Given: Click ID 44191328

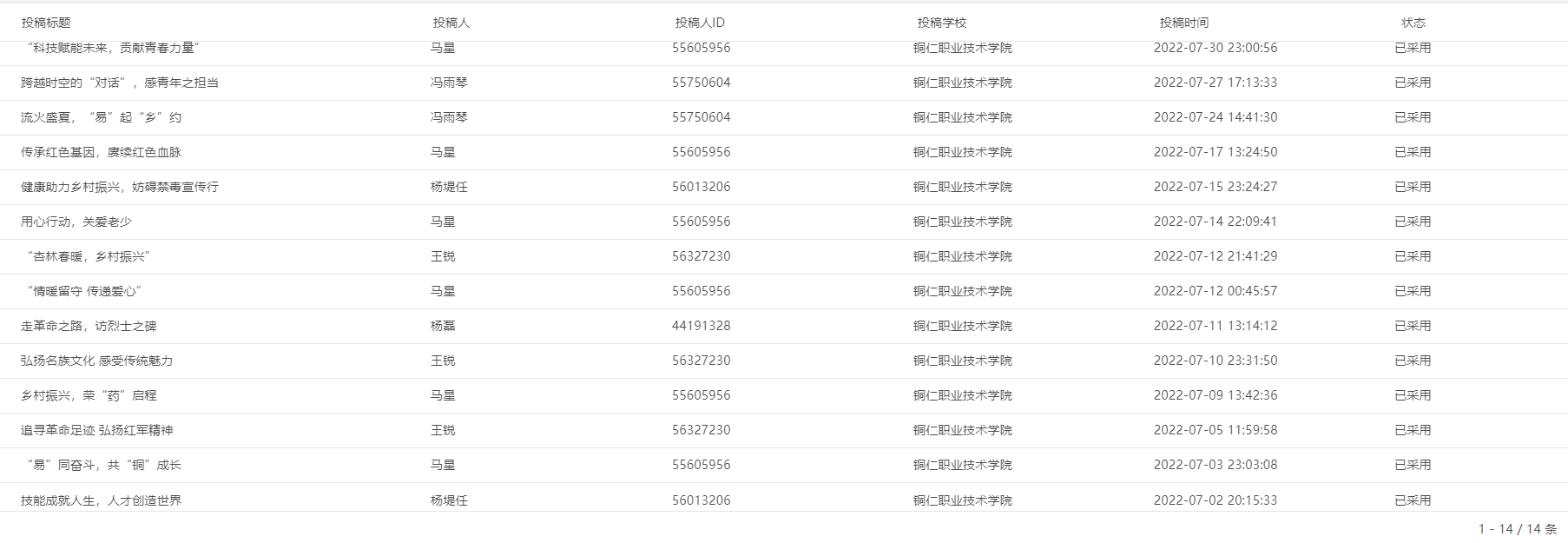Looking at the screenshot, I should [x=701, y=326].
